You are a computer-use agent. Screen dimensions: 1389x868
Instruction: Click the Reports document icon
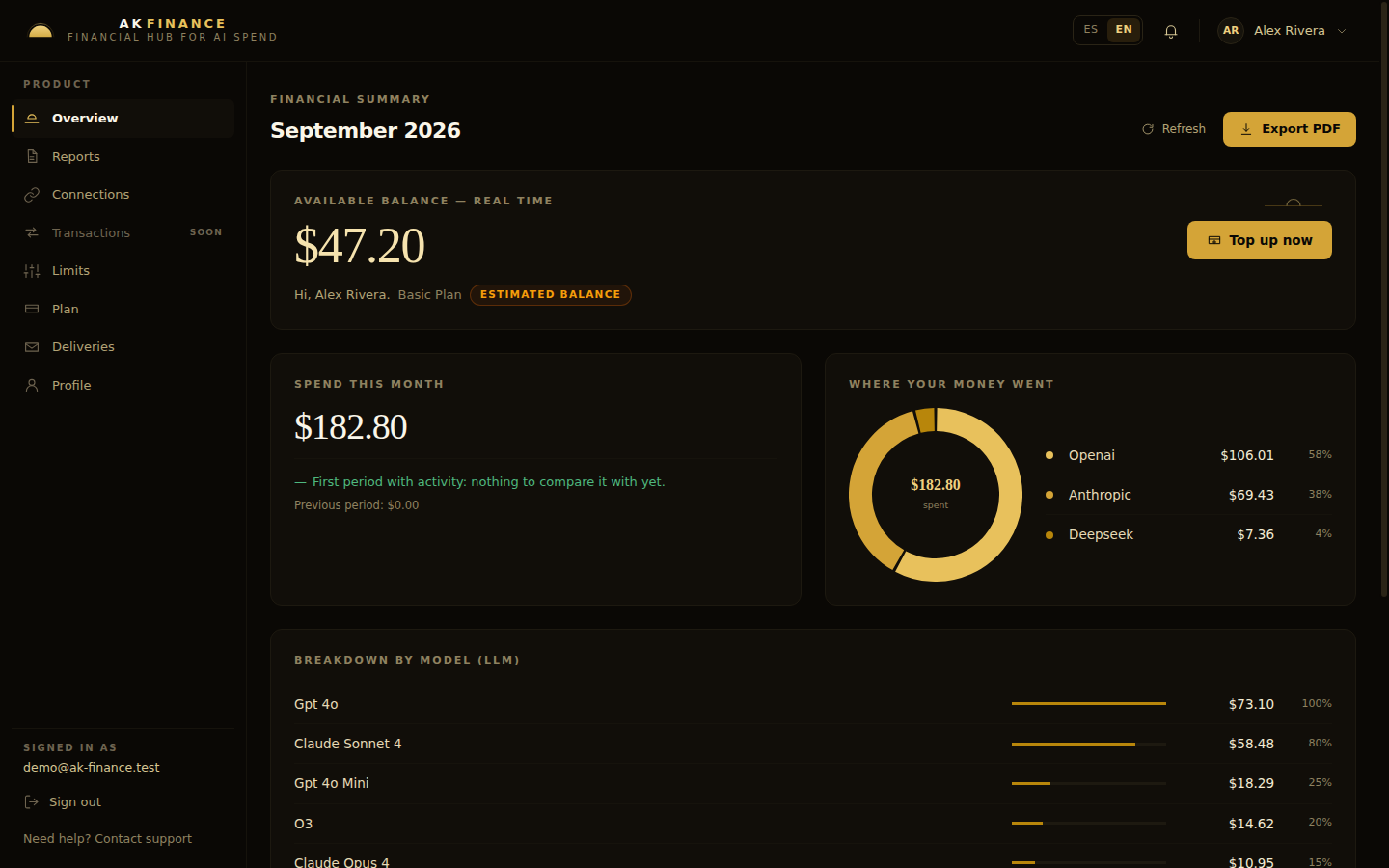click(32, 156)
